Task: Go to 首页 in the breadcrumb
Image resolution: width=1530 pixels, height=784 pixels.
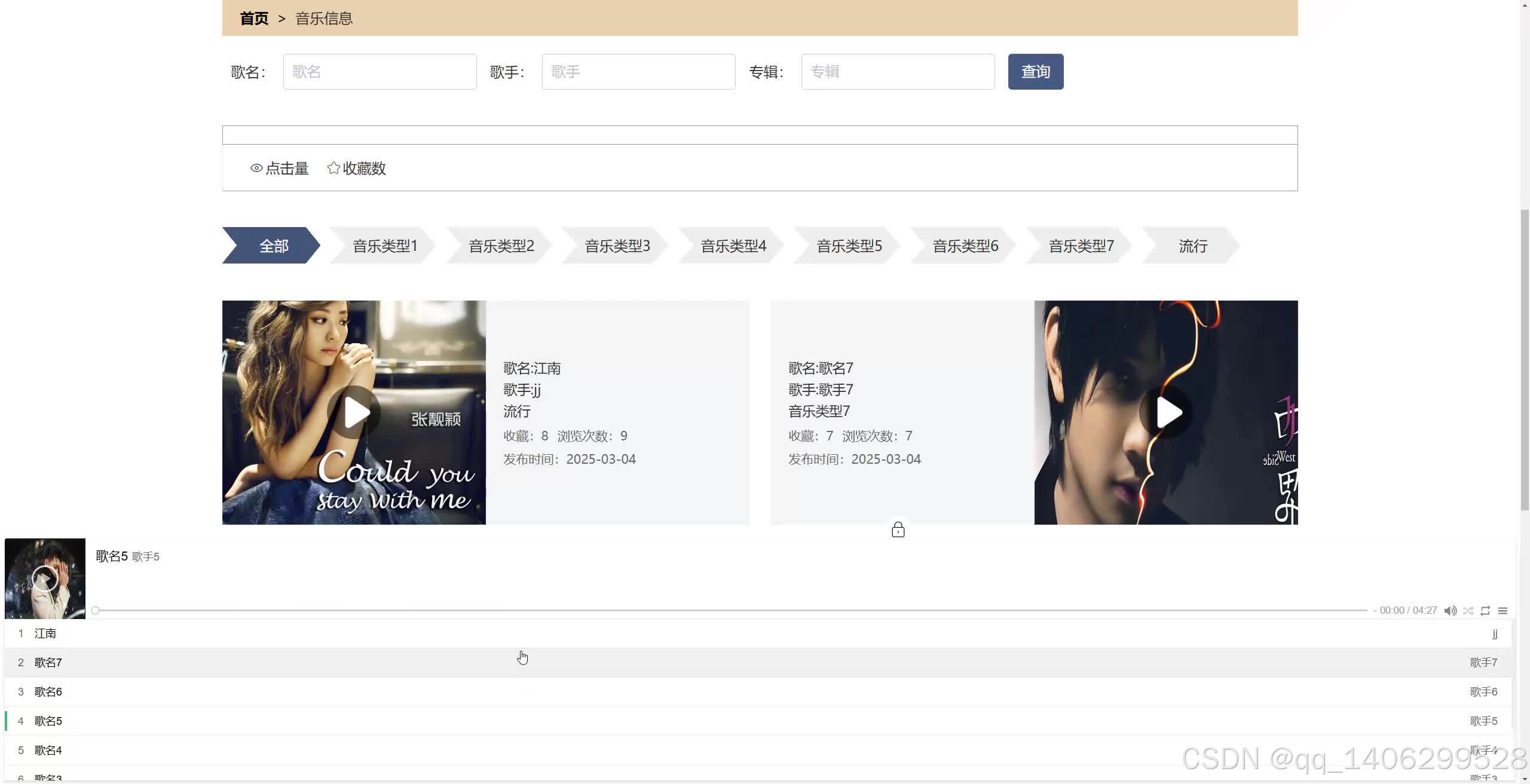Action: (x=254, y=19)
